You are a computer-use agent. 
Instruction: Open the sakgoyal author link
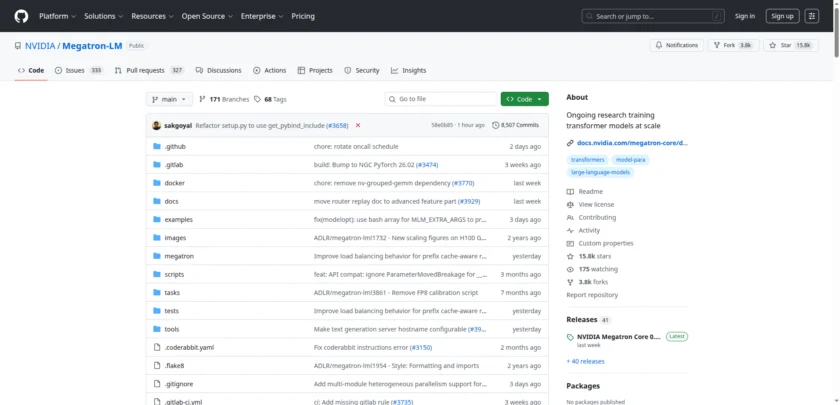tap(178, 125)
